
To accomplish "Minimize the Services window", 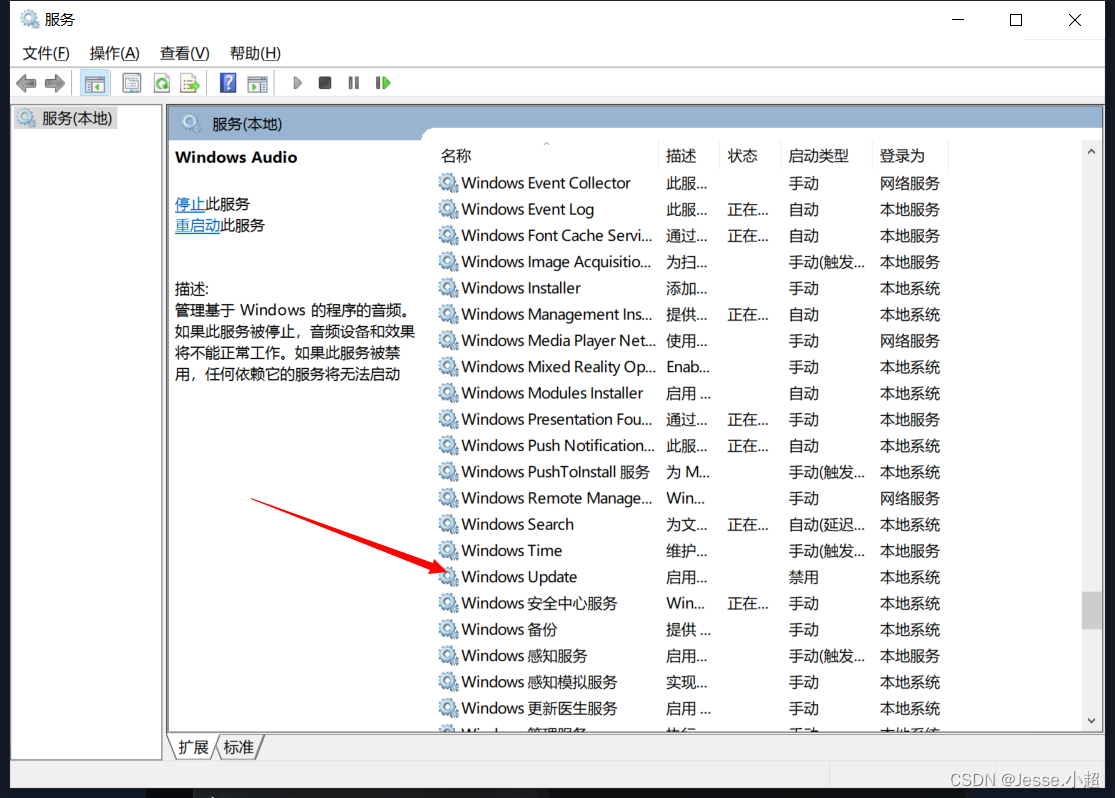I will [x=958, y=20].
